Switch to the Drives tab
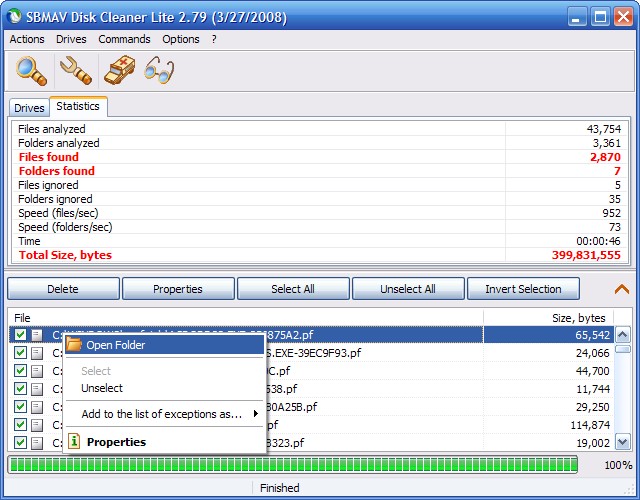640x500 pixels. (29, 108)
